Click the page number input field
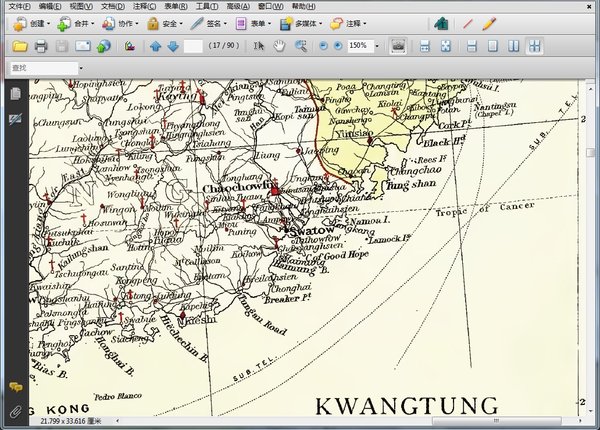This screenshot has height=430, width=600. tap(193, 46)
